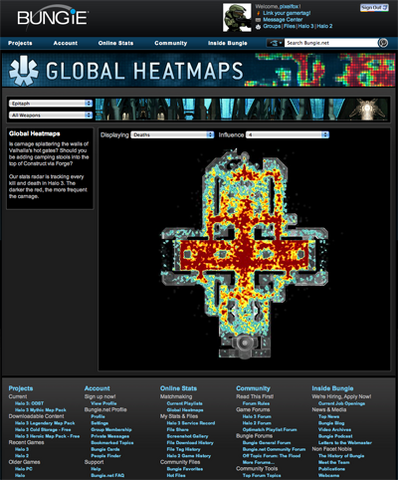Click the Bungie logo in the header
Screen dimensions: 398x480
(x=53, y=17)
